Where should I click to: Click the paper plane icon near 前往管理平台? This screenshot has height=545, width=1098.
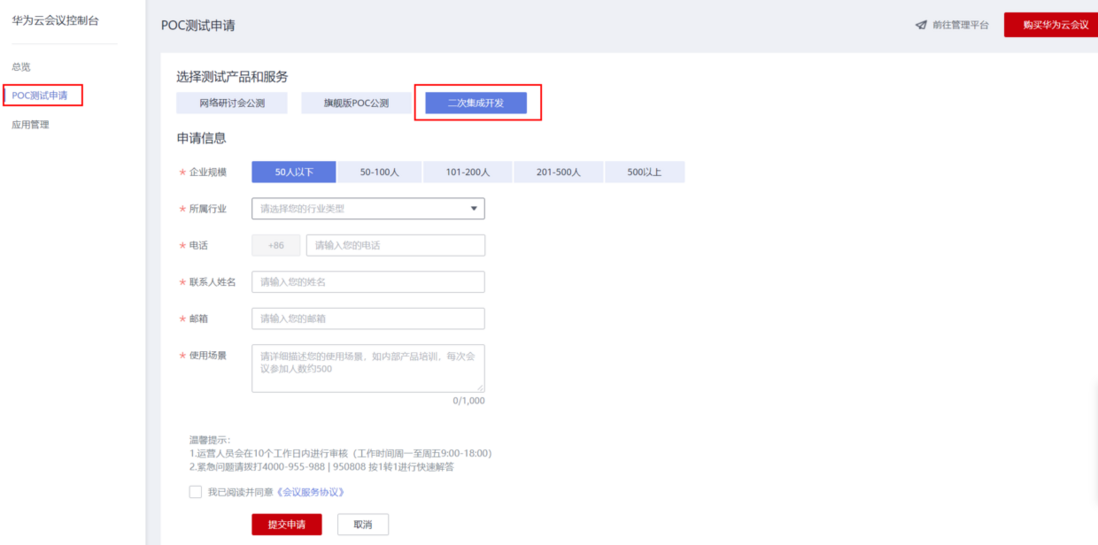click(921, 25)
